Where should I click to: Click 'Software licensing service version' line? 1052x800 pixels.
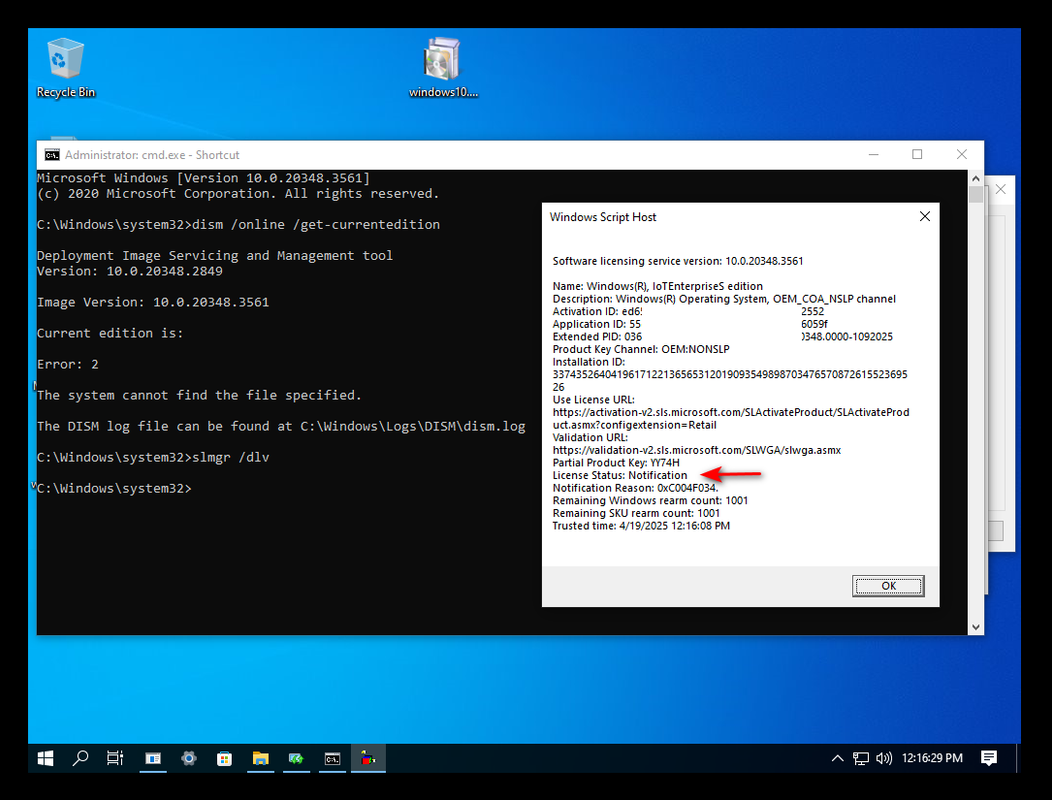point(678,261)
